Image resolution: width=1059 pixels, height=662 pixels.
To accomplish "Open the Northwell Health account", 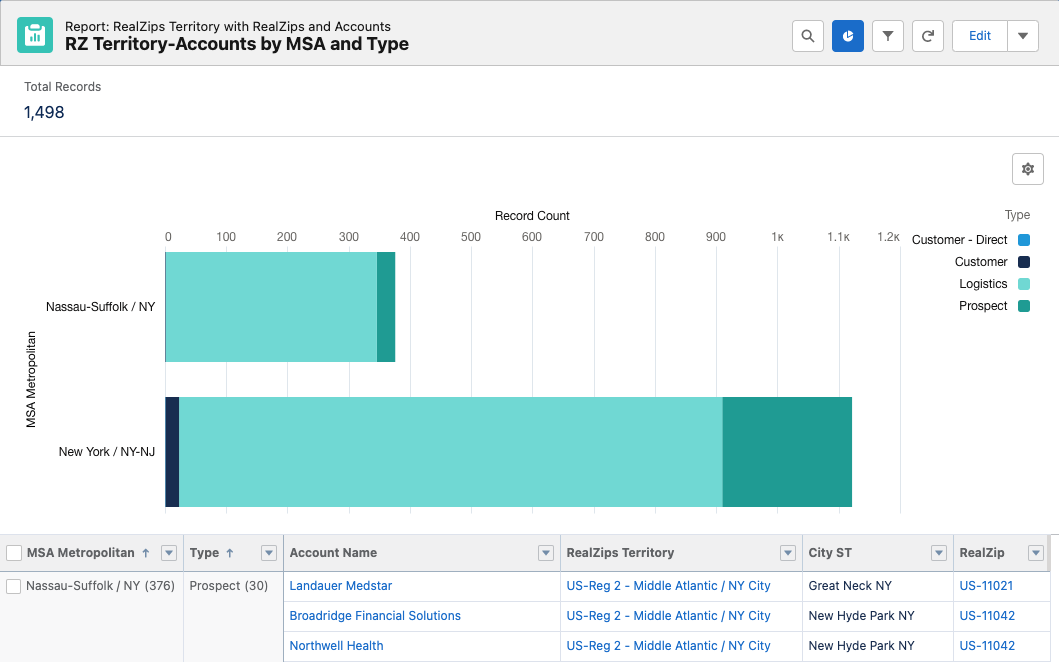I will coord(336,646).
